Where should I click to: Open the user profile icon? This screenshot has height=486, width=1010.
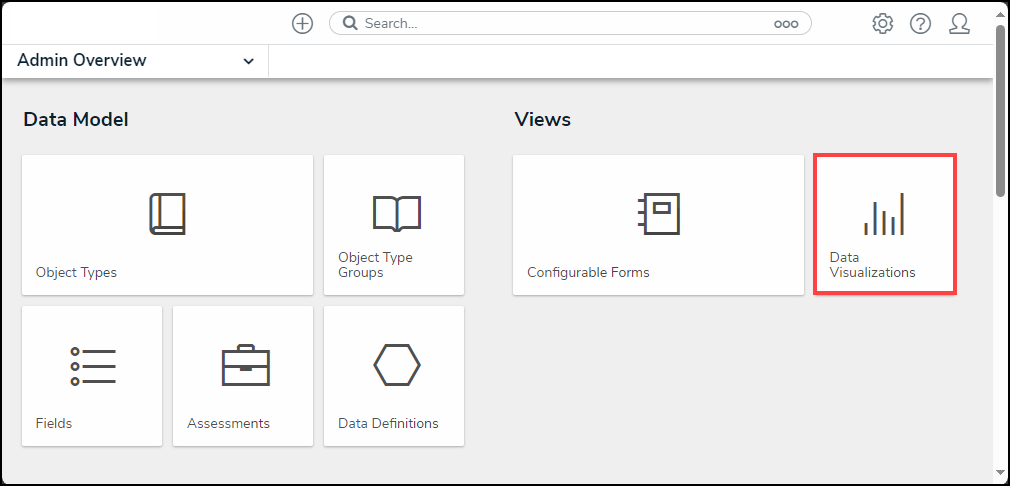tap(959, 24)
